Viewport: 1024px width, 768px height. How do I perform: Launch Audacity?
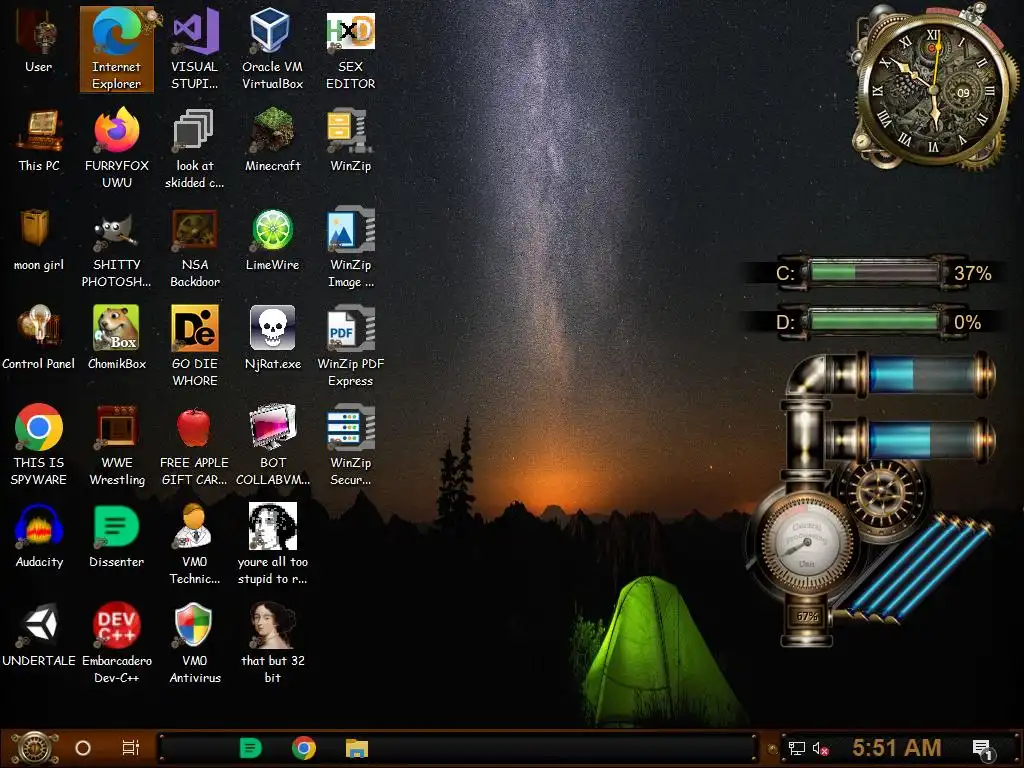[x=39, y=537]
